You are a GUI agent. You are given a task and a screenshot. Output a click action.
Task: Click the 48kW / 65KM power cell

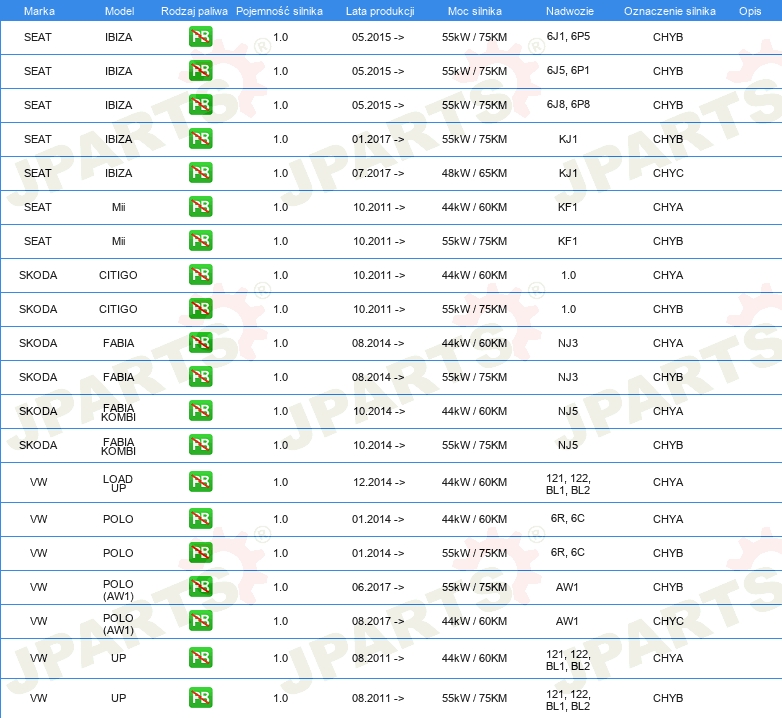point(474,173)
